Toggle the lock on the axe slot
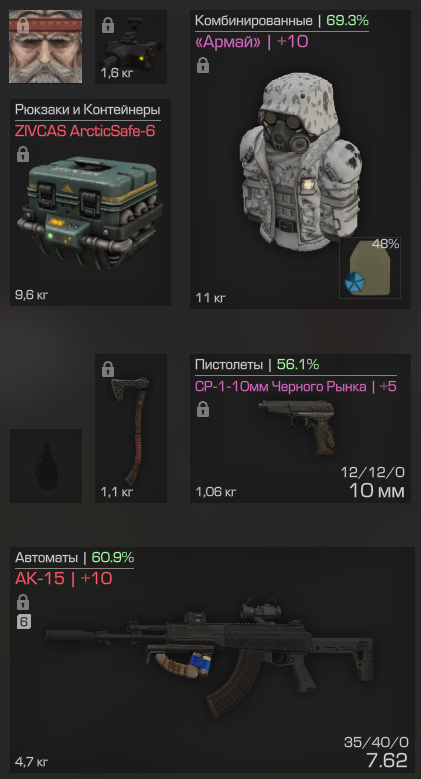 tap(108, 370)
